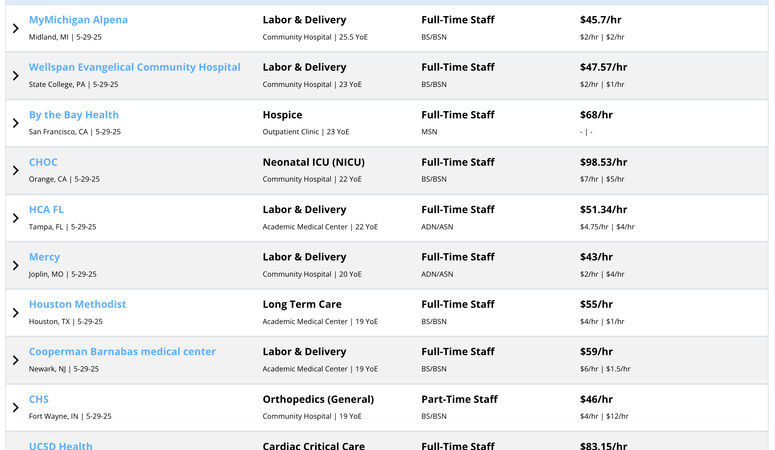Click the Houston Methodist link
The height and width of the screenshot is (450, 775).
coord(77,304)
